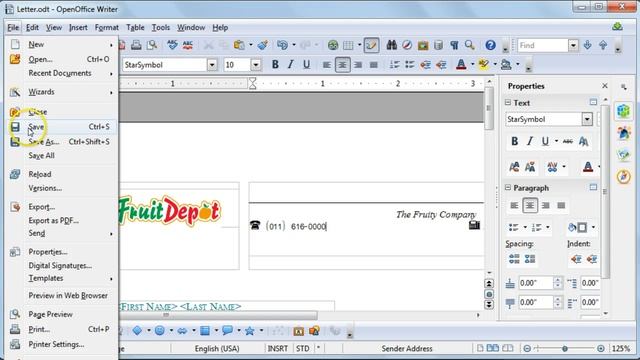Click the Underline toolbar icon
Screen dimensions: 640x360
coord(306,64)
